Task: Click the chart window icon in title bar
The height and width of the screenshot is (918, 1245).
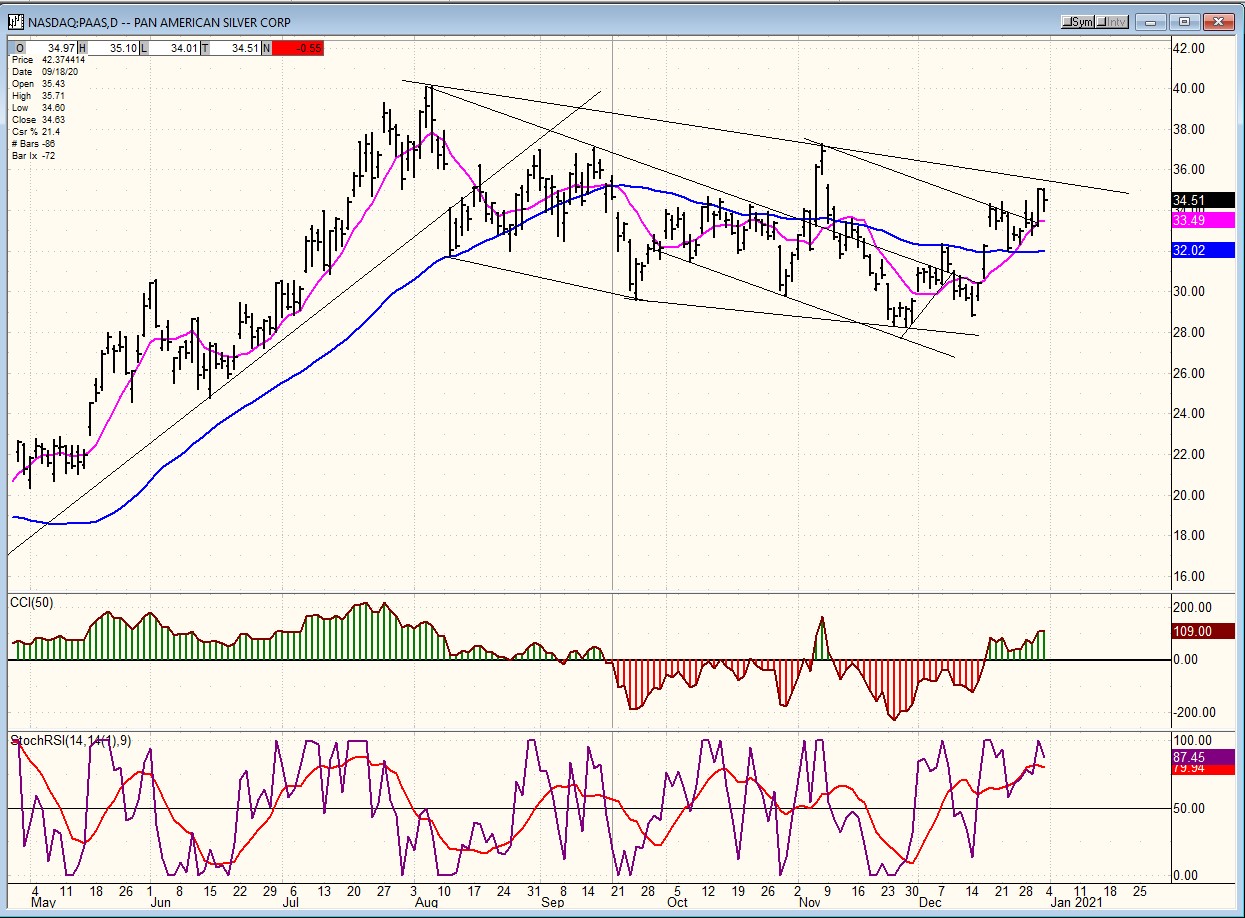Action: [x=17, y=21]
